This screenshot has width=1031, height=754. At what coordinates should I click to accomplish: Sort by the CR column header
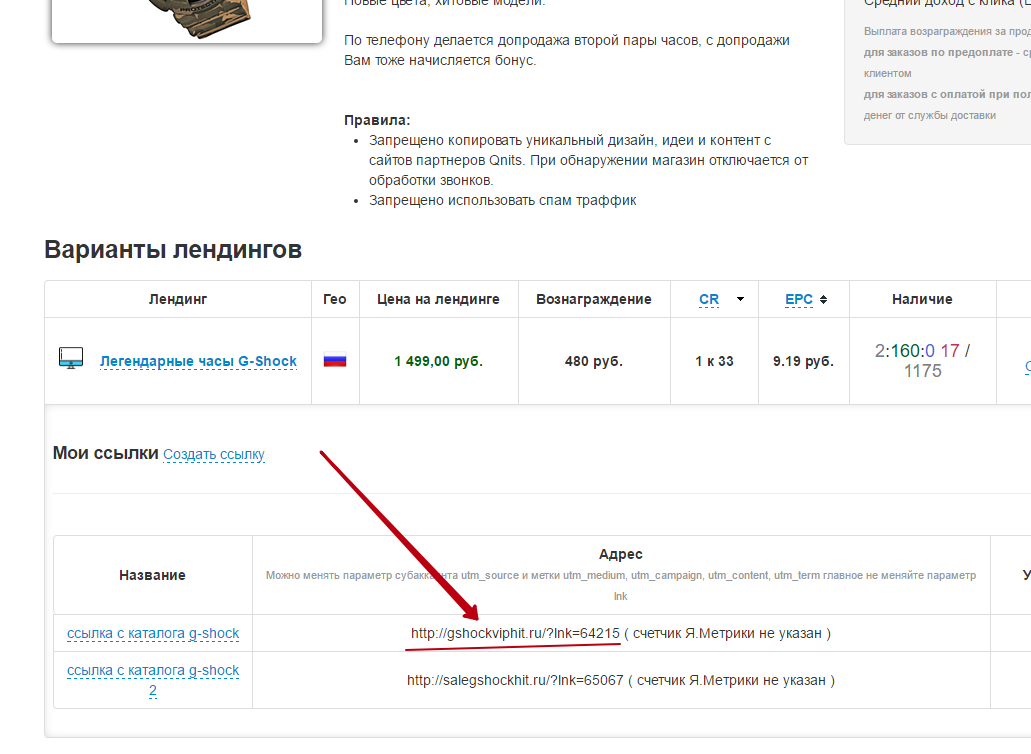[x=709, y=299]
